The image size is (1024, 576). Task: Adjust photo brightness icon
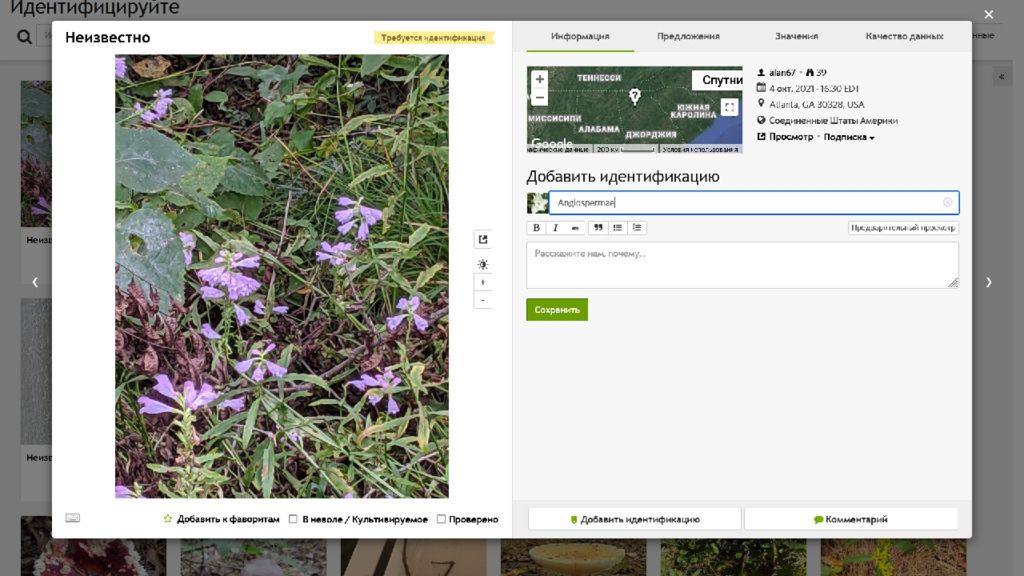[483, 264]
